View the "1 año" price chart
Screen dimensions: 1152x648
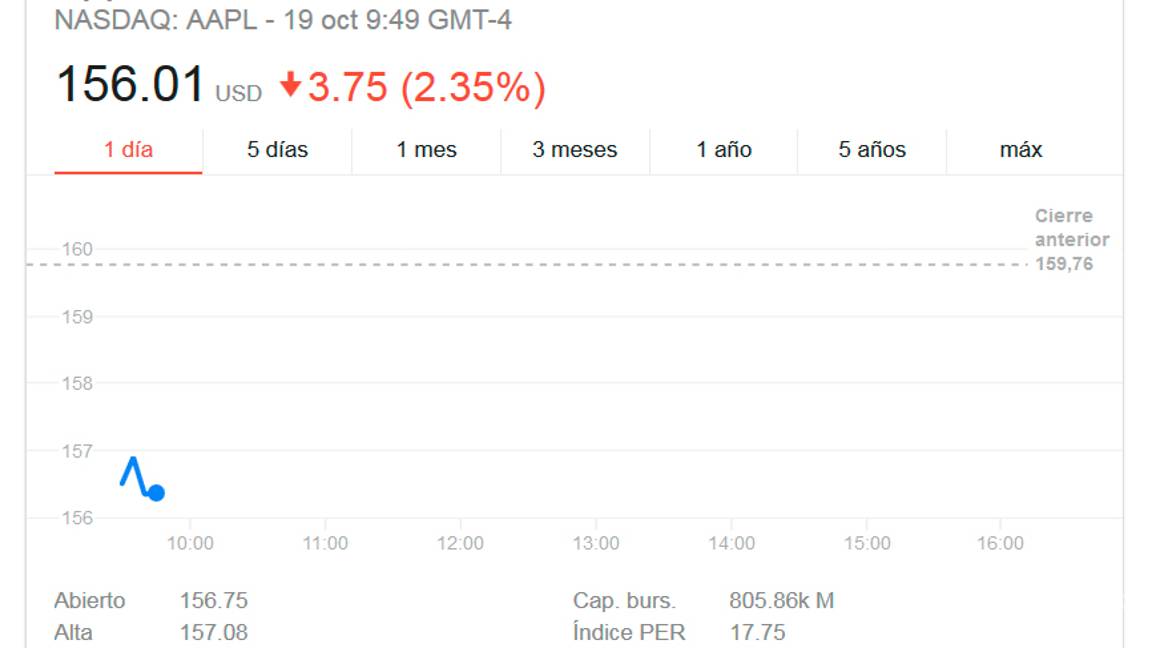(723, 149)
